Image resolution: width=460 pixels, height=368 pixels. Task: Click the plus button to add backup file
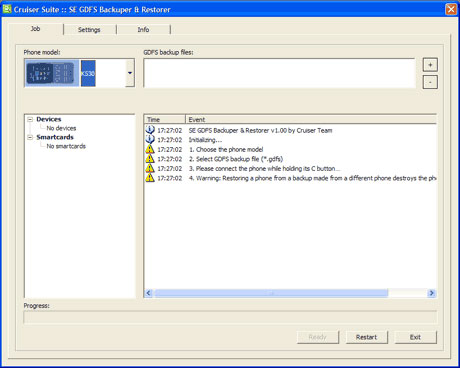coord(430,65)
